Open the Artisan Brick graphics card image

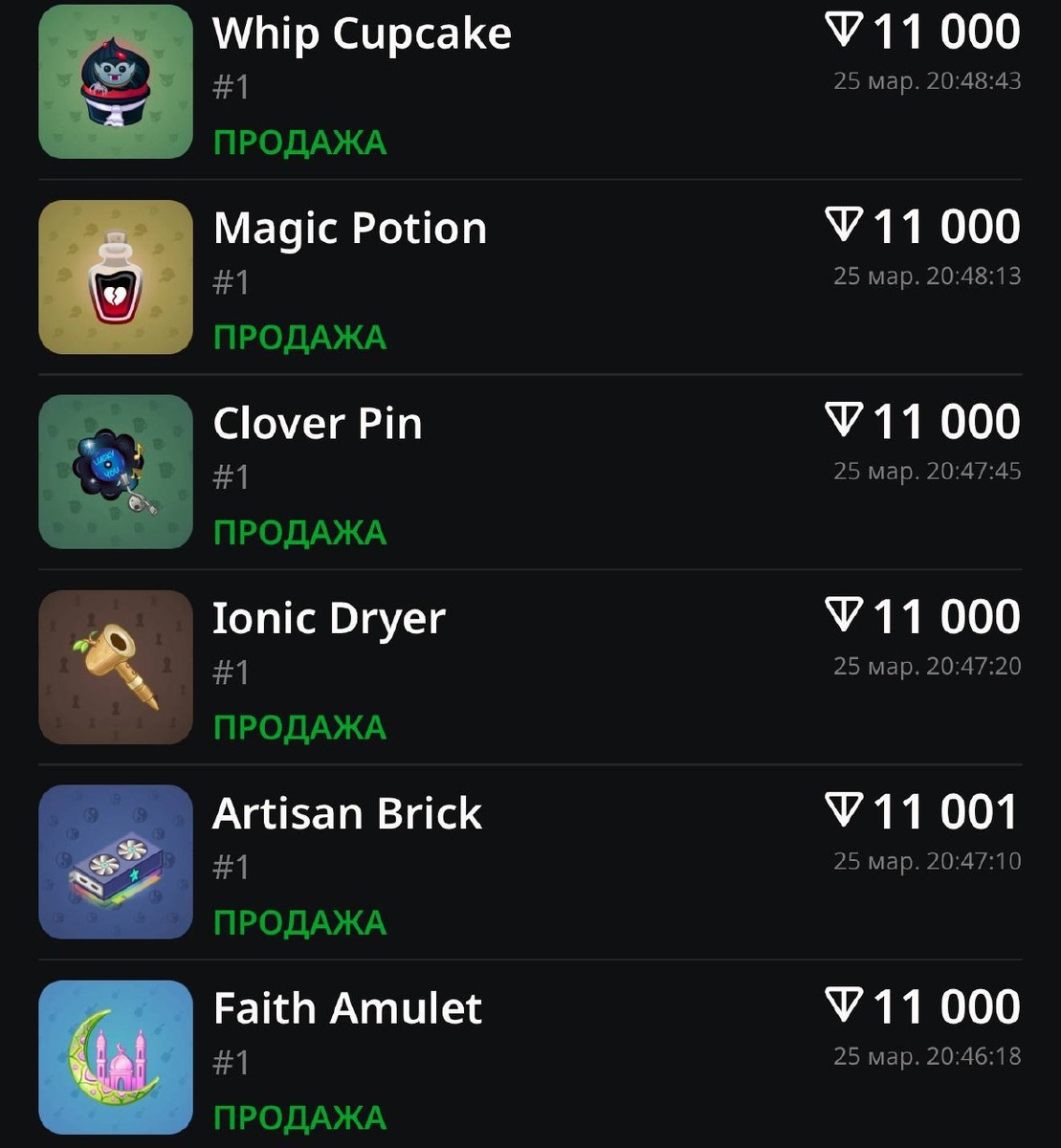coord(116,862)
